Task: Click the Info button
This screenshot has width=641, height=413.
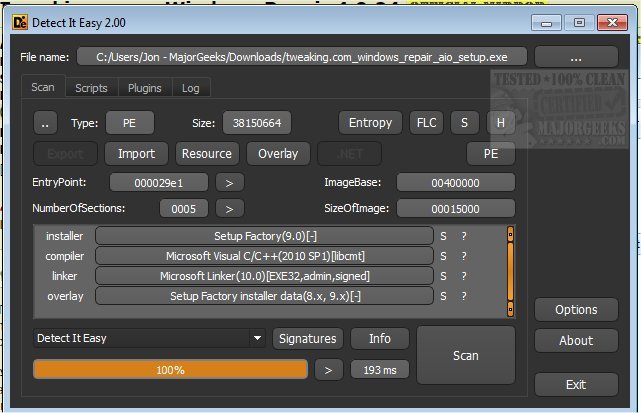Action: point(380,339)
